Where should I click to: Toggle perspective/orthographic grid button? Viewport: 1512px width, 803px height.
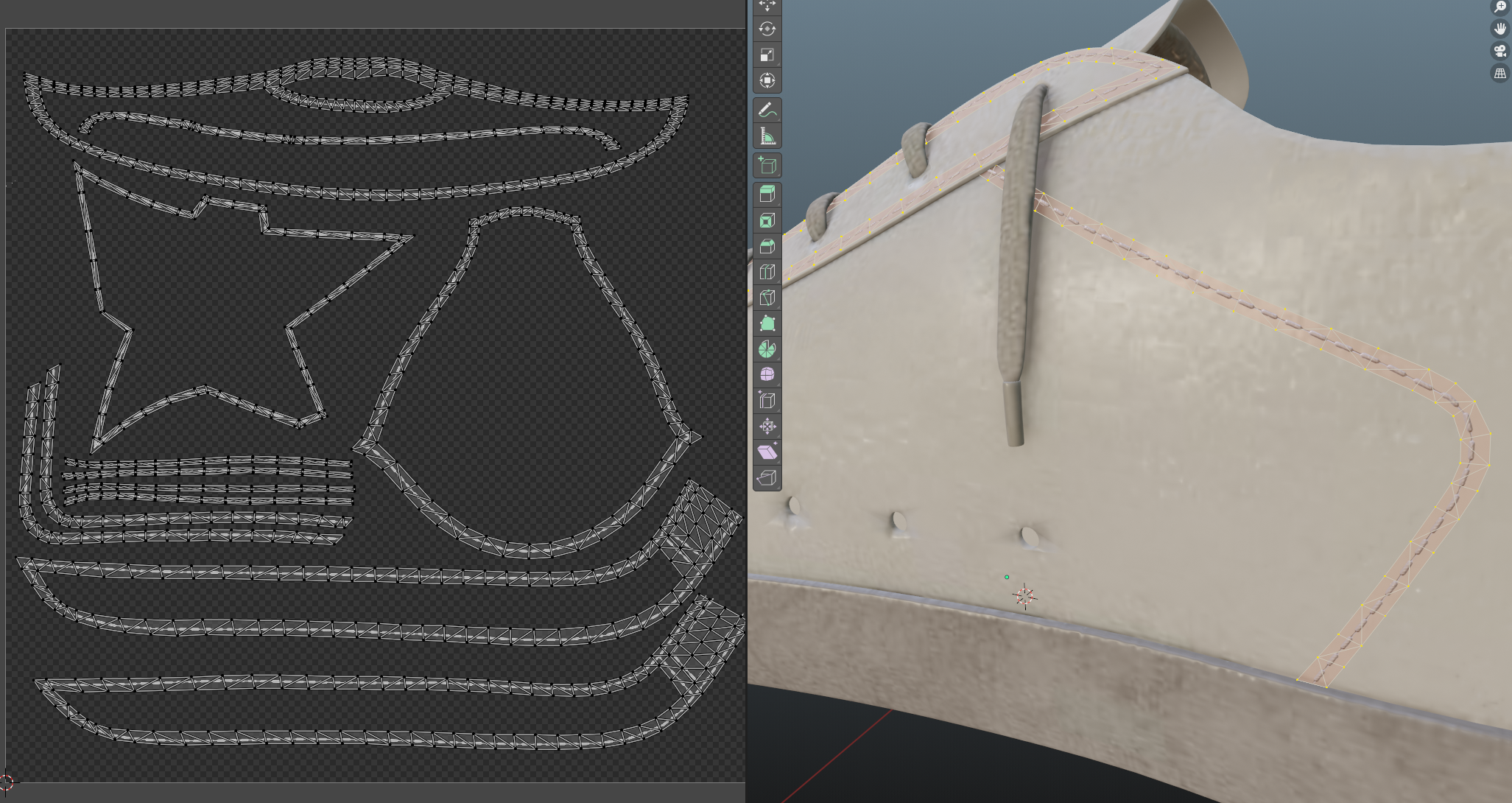[x=1499, y=73]
